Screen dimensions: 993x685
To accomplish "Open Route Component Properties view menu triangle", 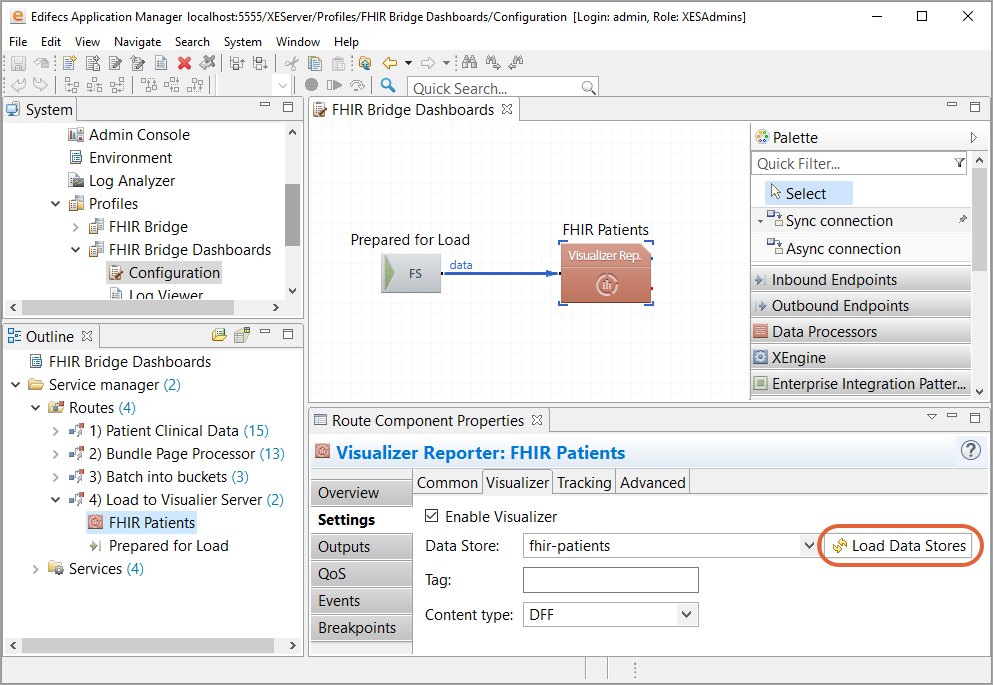I will [932, 417].
